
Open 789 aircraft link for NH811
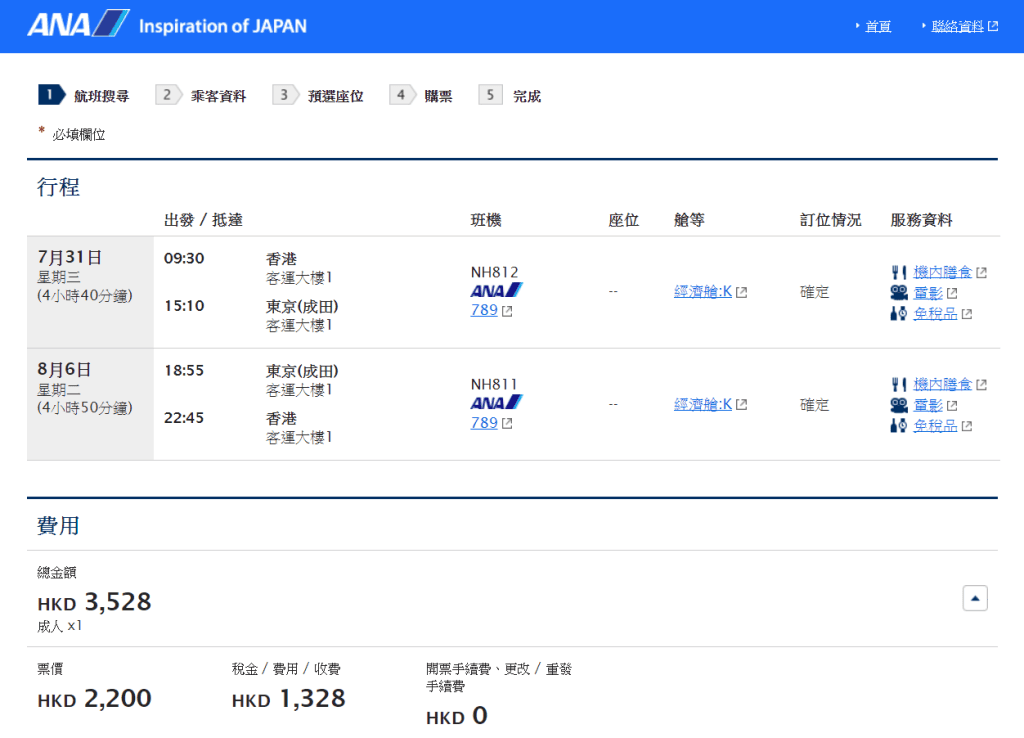[x=484, y=422]
